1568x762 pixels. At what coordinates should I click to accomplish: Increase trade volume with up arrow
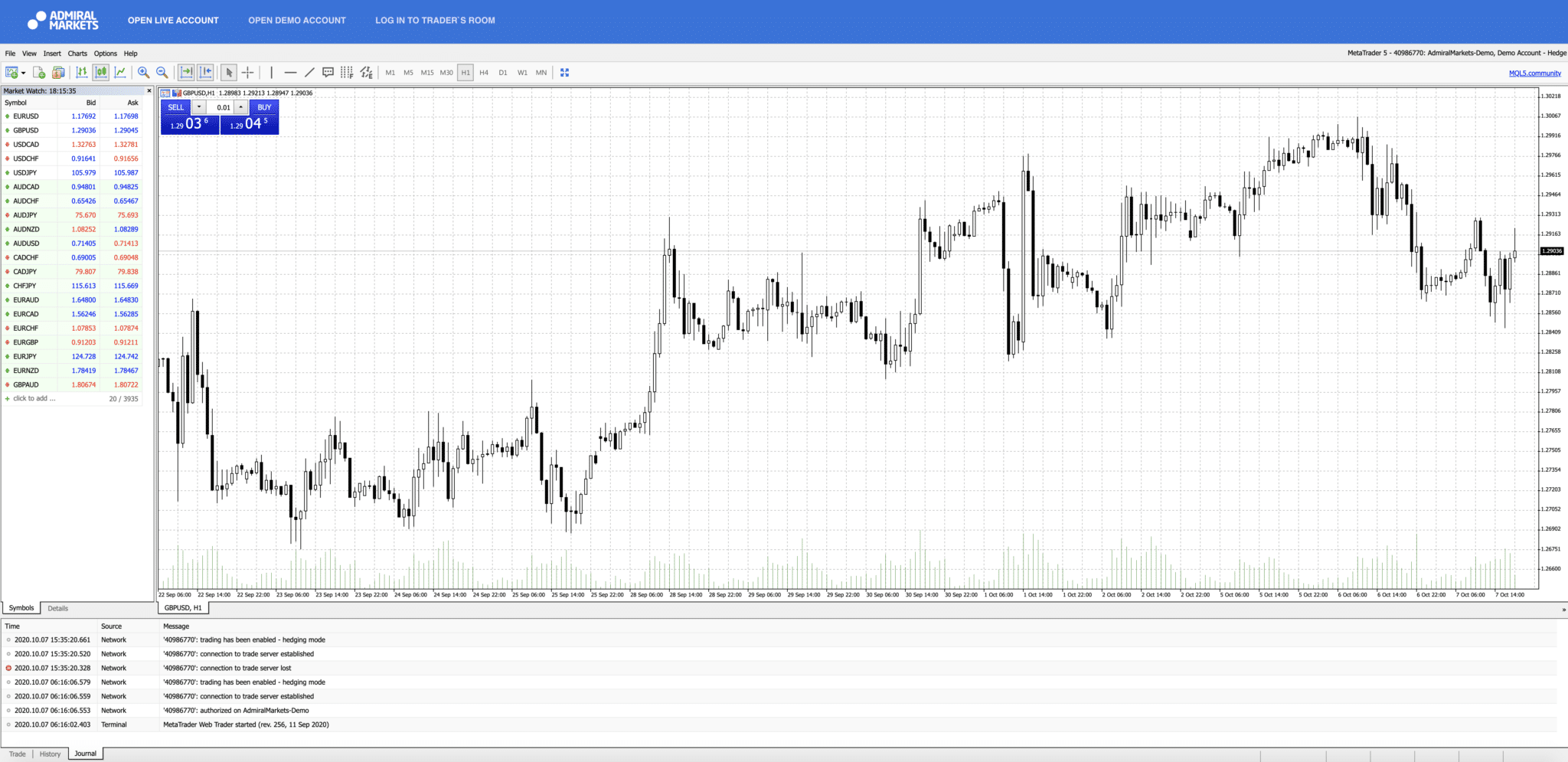pyautogui.click(x=240, y=107)
